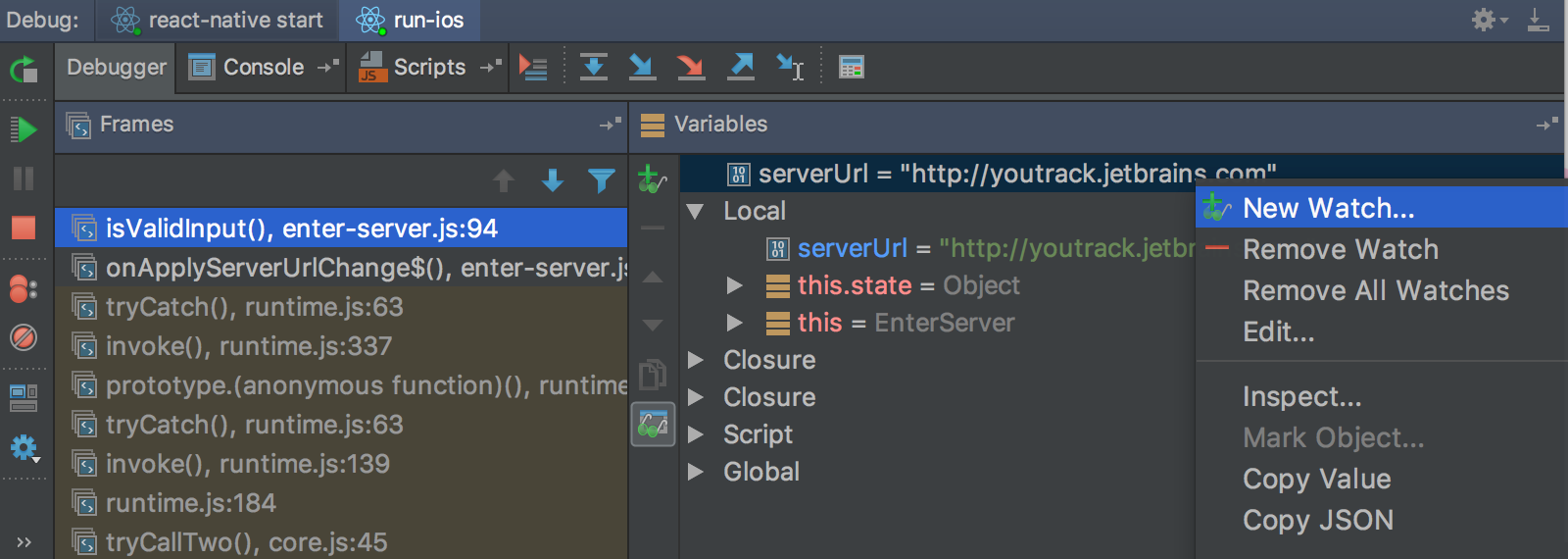Choose New Watch... from context menu
The width and height of the screenshot is (1568, 559).
(1328, 208)
